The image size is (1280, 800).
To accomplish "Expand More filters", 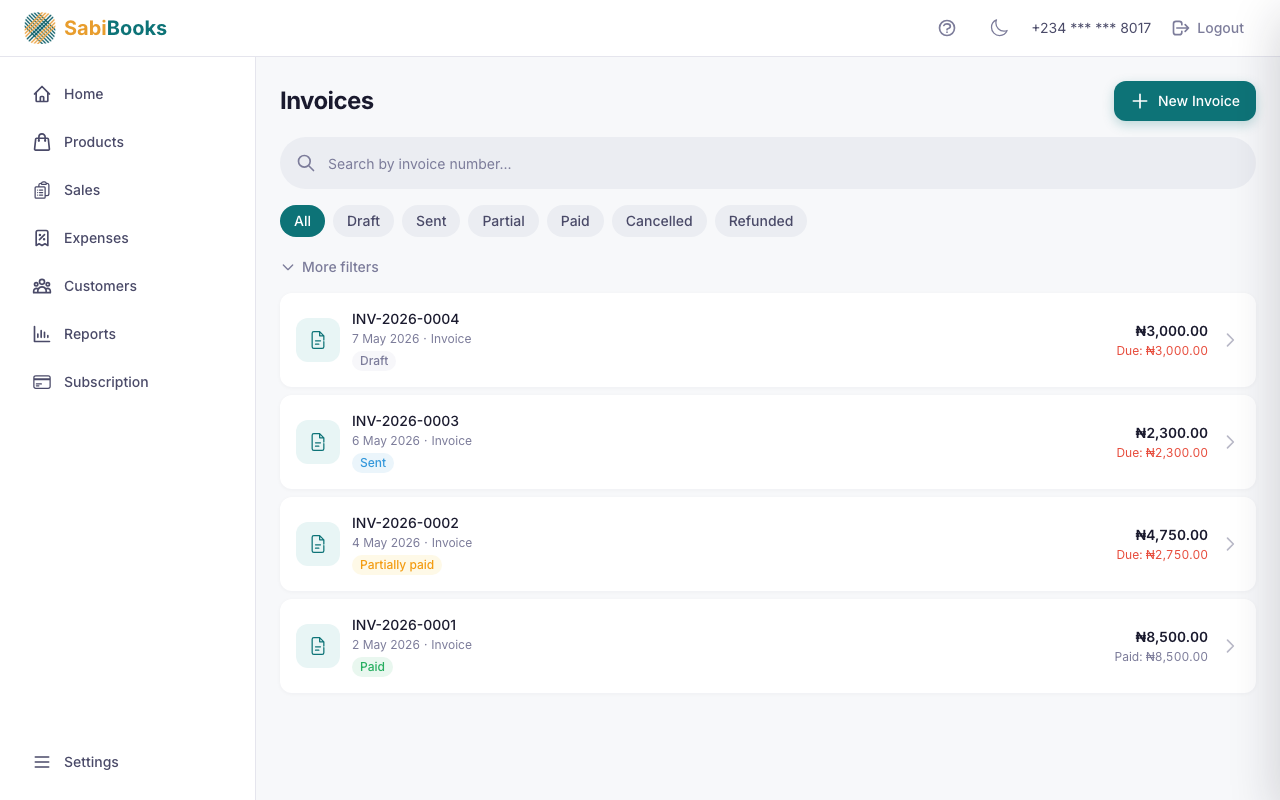I will pyautogui.click(x=330, y=267).
